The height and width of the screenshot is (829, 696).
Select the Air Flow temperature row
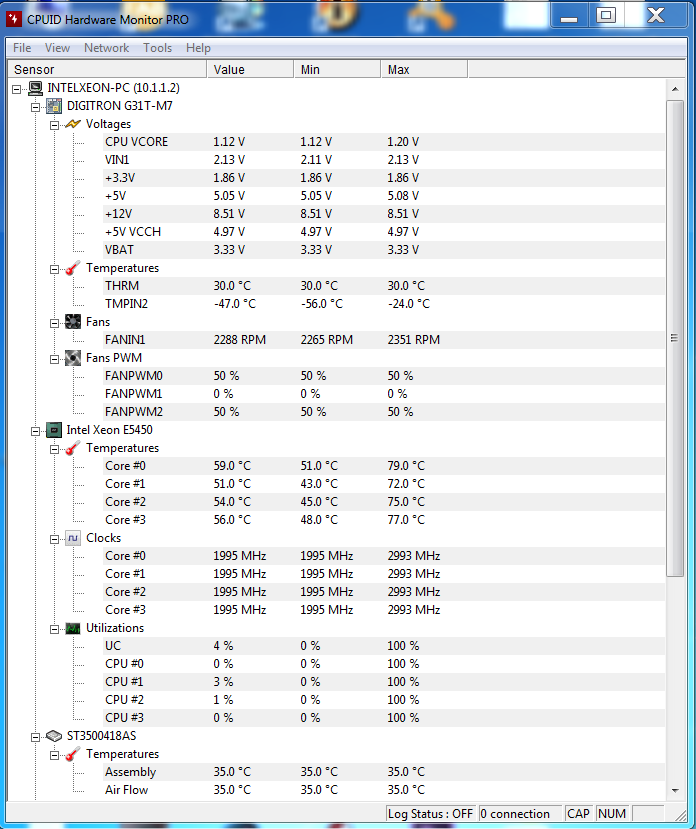[383, 790]
